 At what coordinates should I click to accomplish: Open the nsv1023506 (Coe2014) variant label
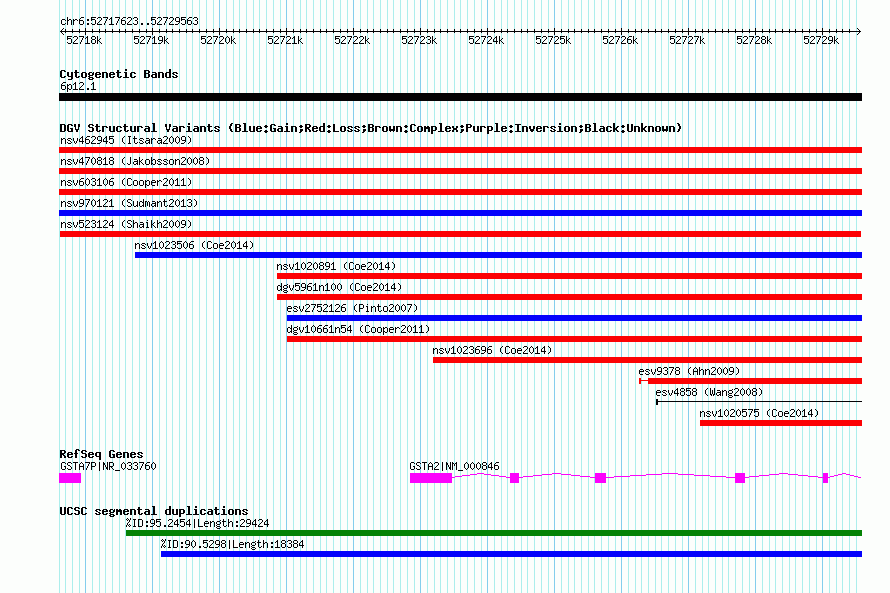coord(194,245)
